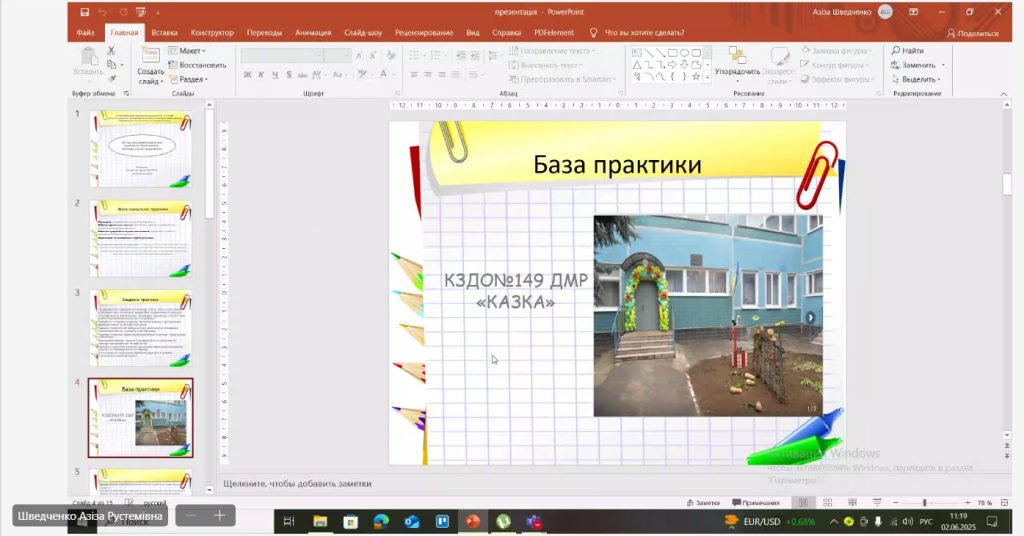Viewport: 1024px width, 536px height.
Task: Click the Упорядочить arrange button
Action: 737,65
